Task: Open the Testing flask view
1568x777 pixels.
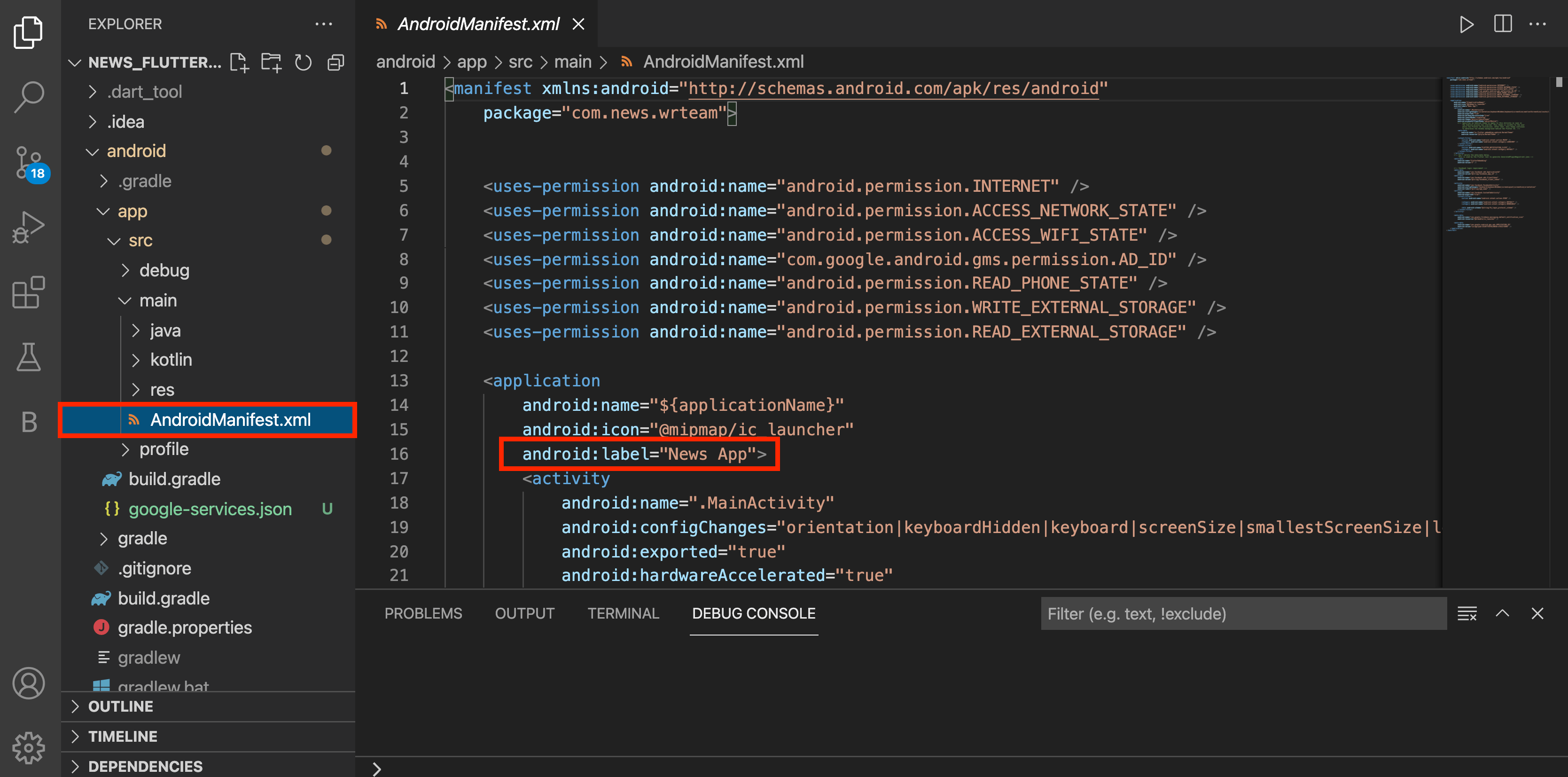Action: click(29, 357)
